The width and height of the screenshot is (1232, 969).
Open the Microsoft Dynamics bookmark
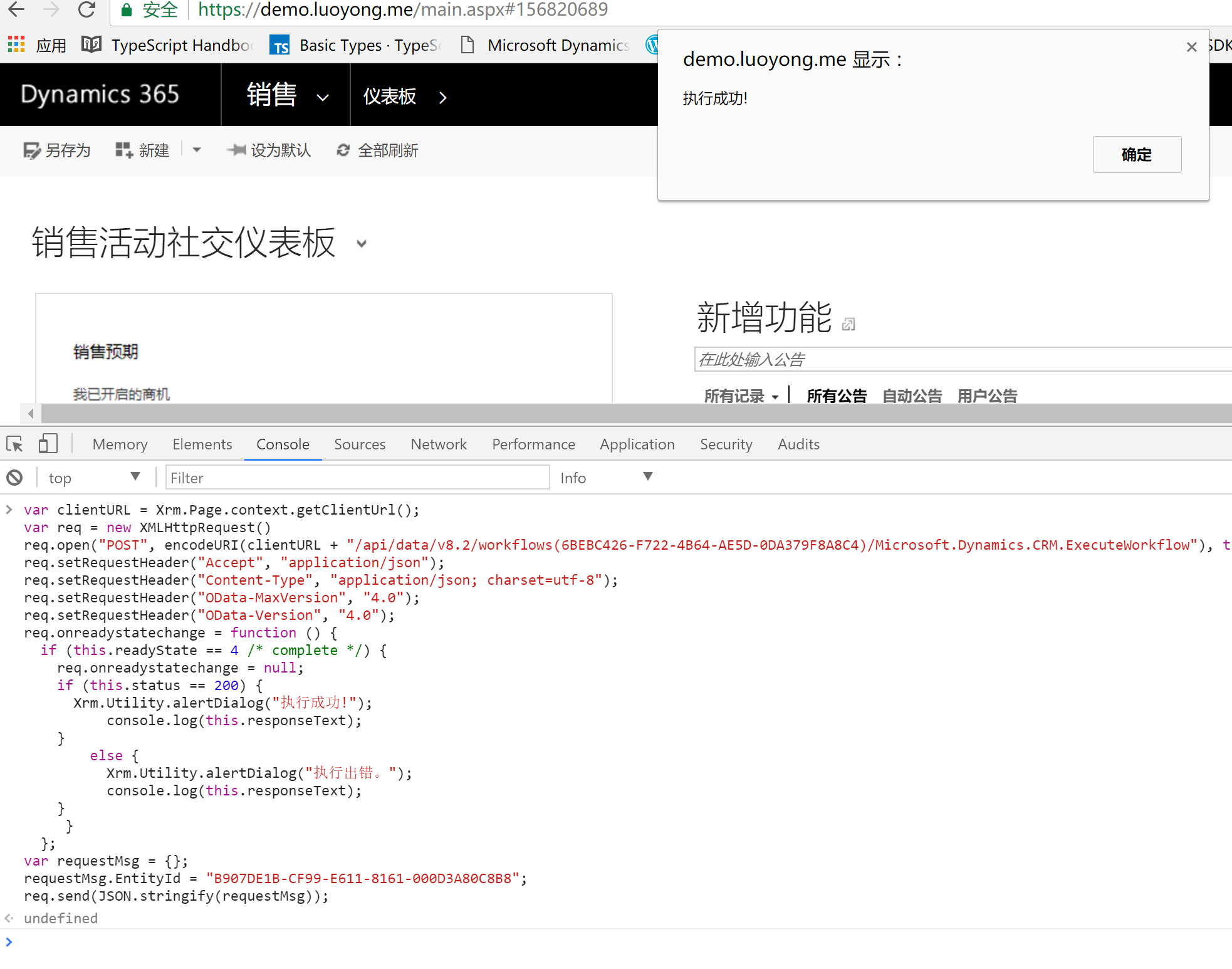544,45
